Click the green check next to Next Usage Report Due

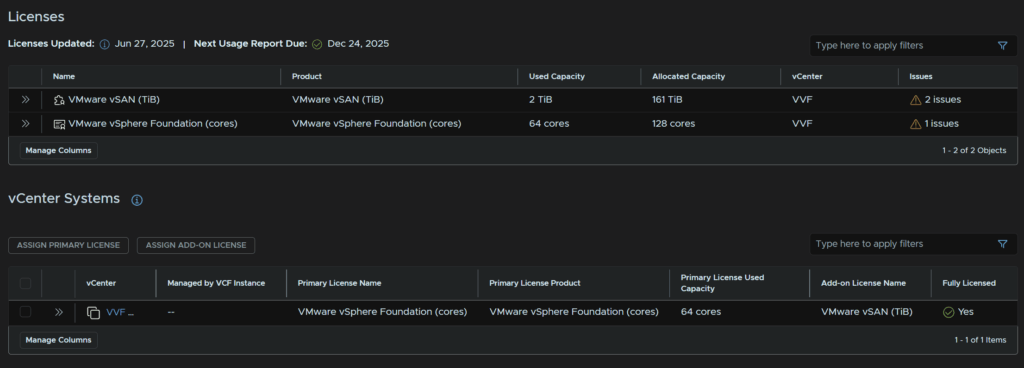(317, 44)
